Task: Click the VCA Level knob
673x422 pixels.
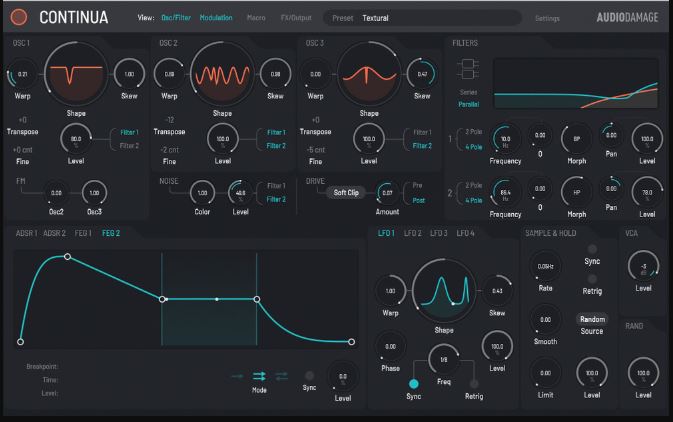Action: (x=643, y=266)
